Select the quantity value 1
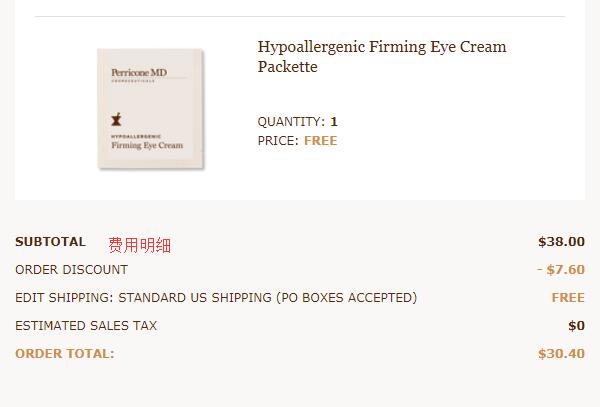This screenshot has width=600, height=407. click(x=334, y=122)
